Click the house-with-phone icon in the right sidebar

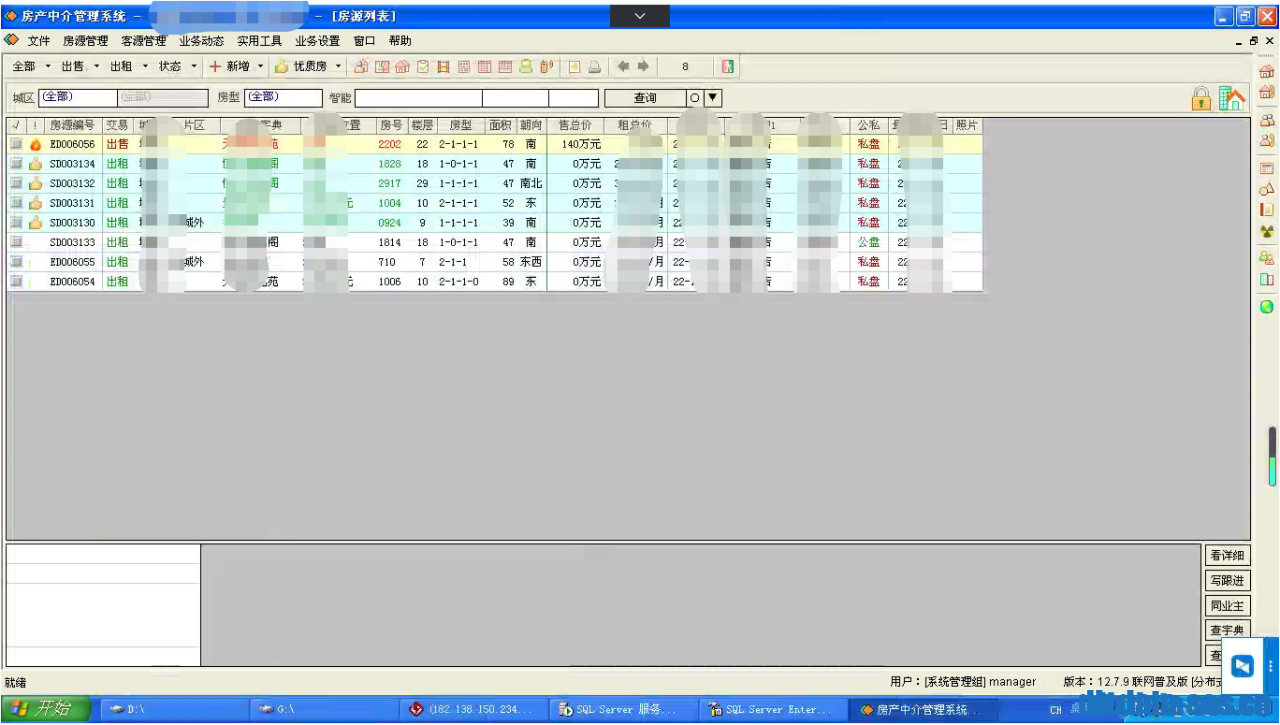coord(1267,92)
